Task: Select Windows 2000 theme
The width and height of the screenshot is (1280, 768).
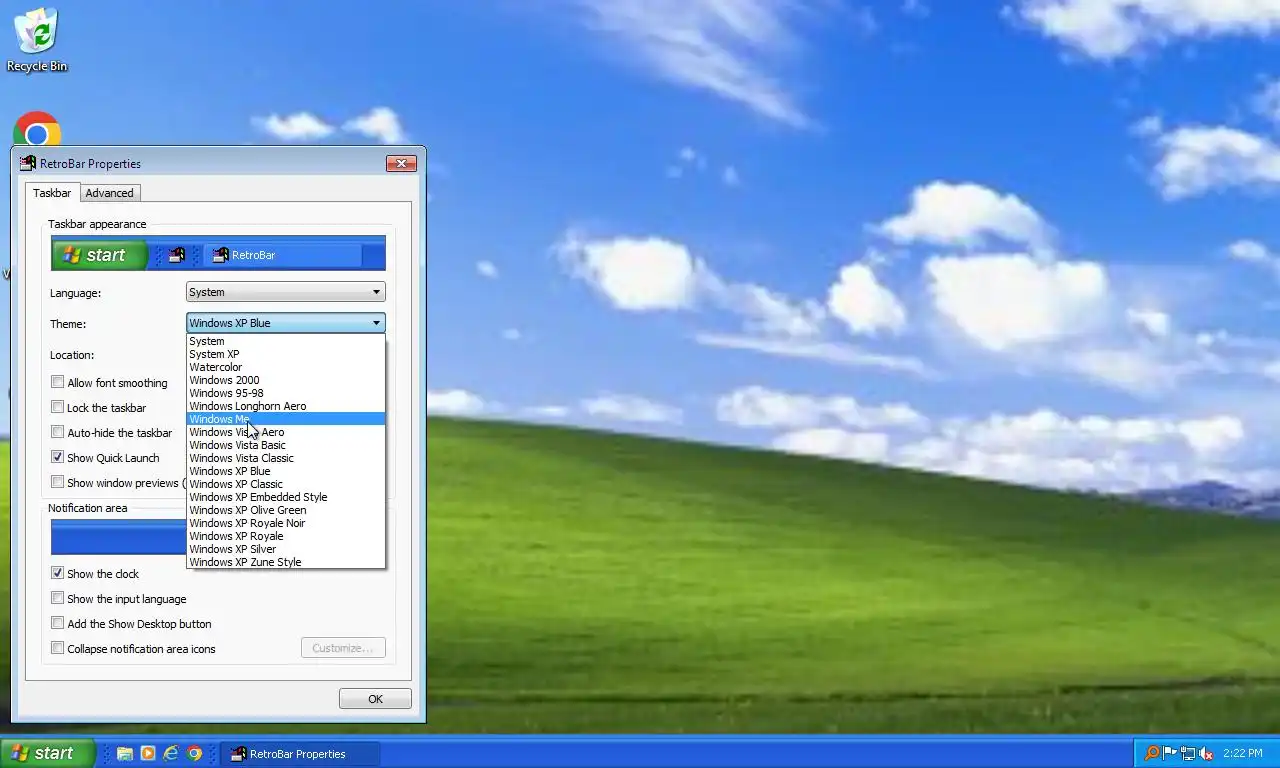Action: tap(286, 380)
